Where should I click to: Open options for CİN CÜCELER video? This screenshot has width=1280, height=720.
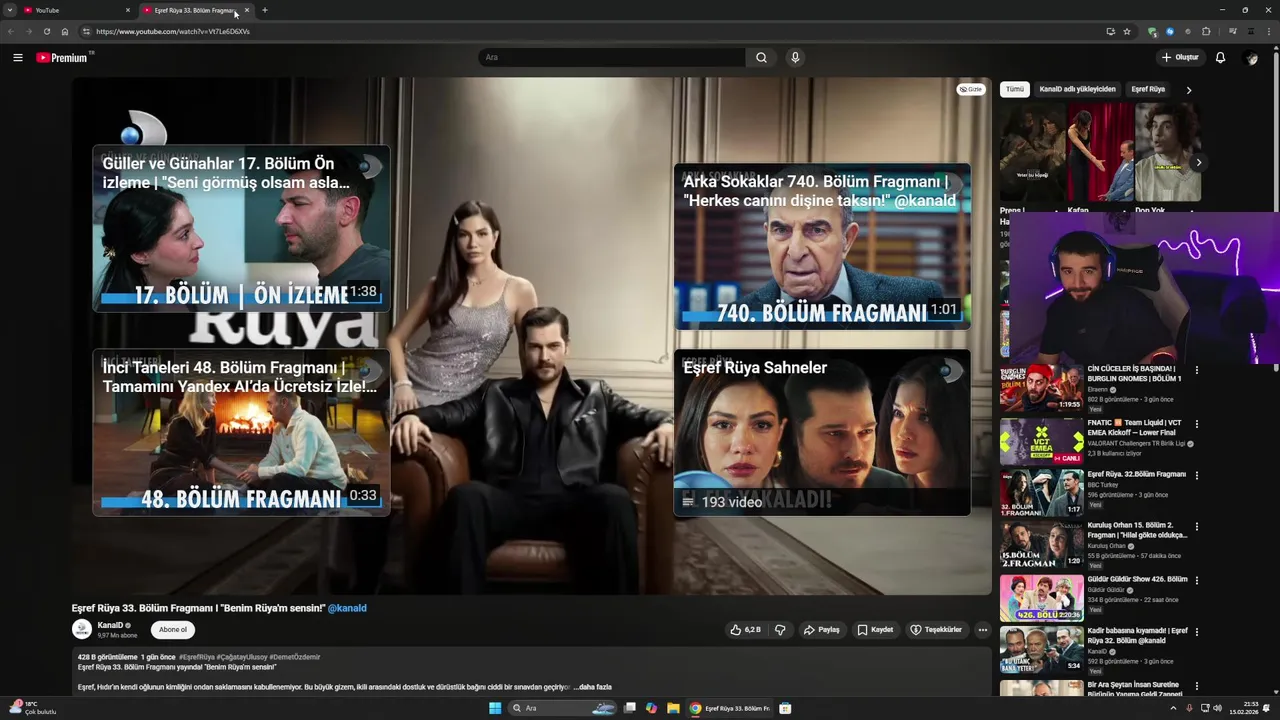(1196, 370)
